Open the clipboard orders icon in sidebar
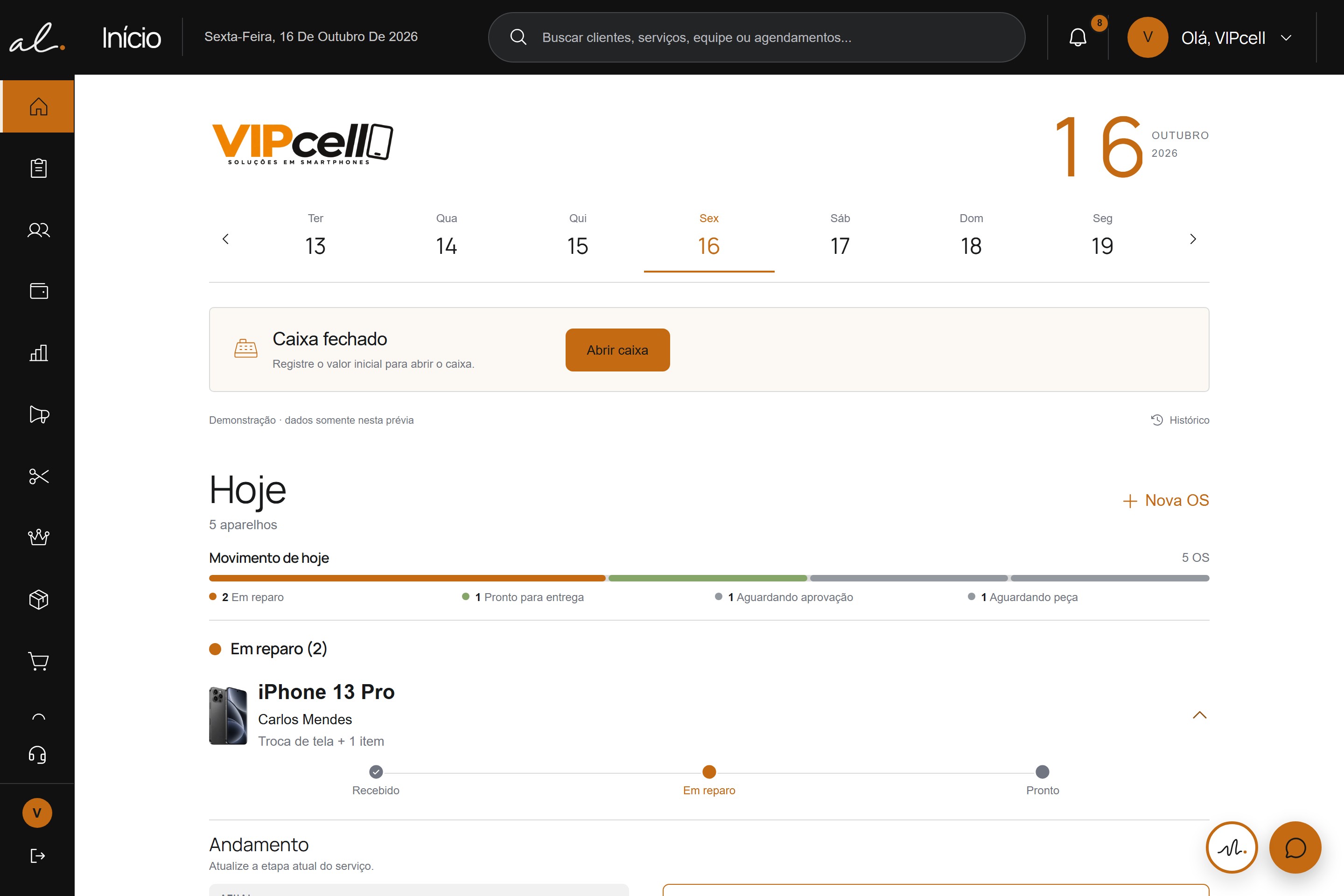Viewport: 1344px width, 896px height. point(38,168)
